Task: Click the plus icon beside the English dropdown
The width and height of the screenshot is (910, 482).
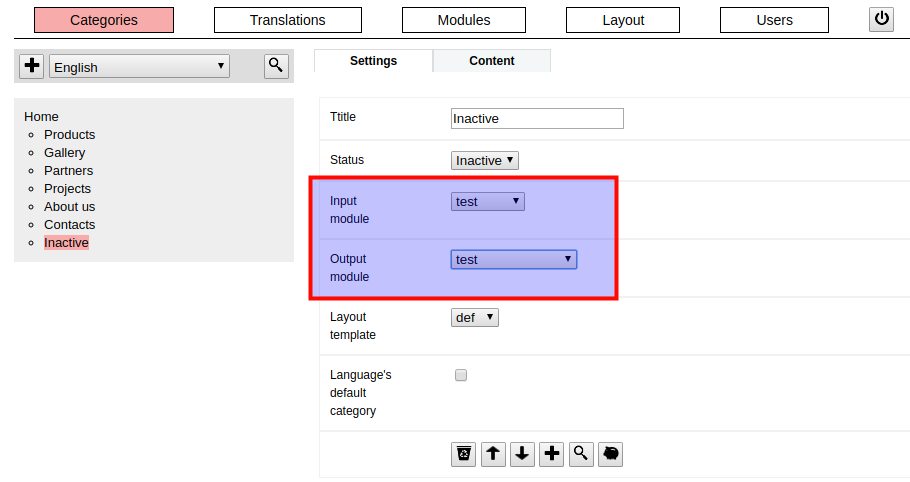Action: pos(32,66)
